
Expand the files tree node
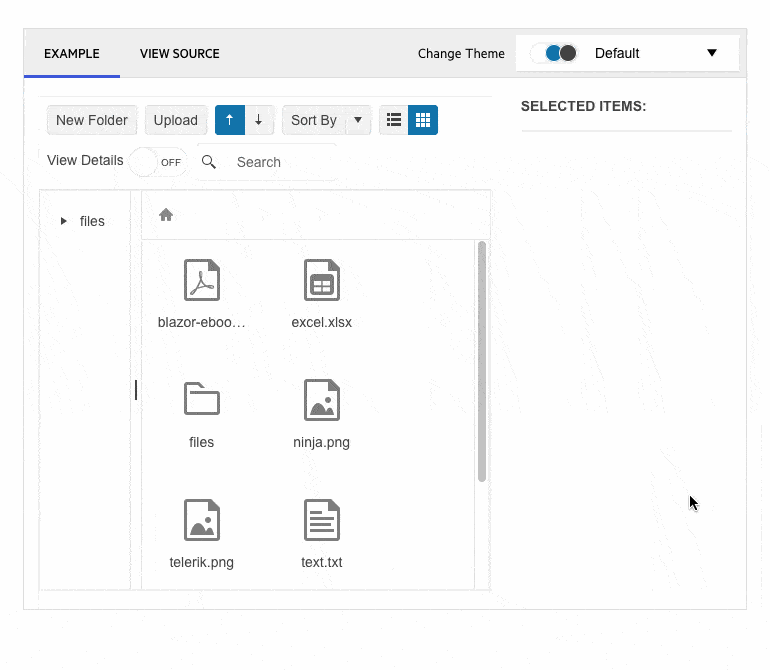(x=63, y=221)
